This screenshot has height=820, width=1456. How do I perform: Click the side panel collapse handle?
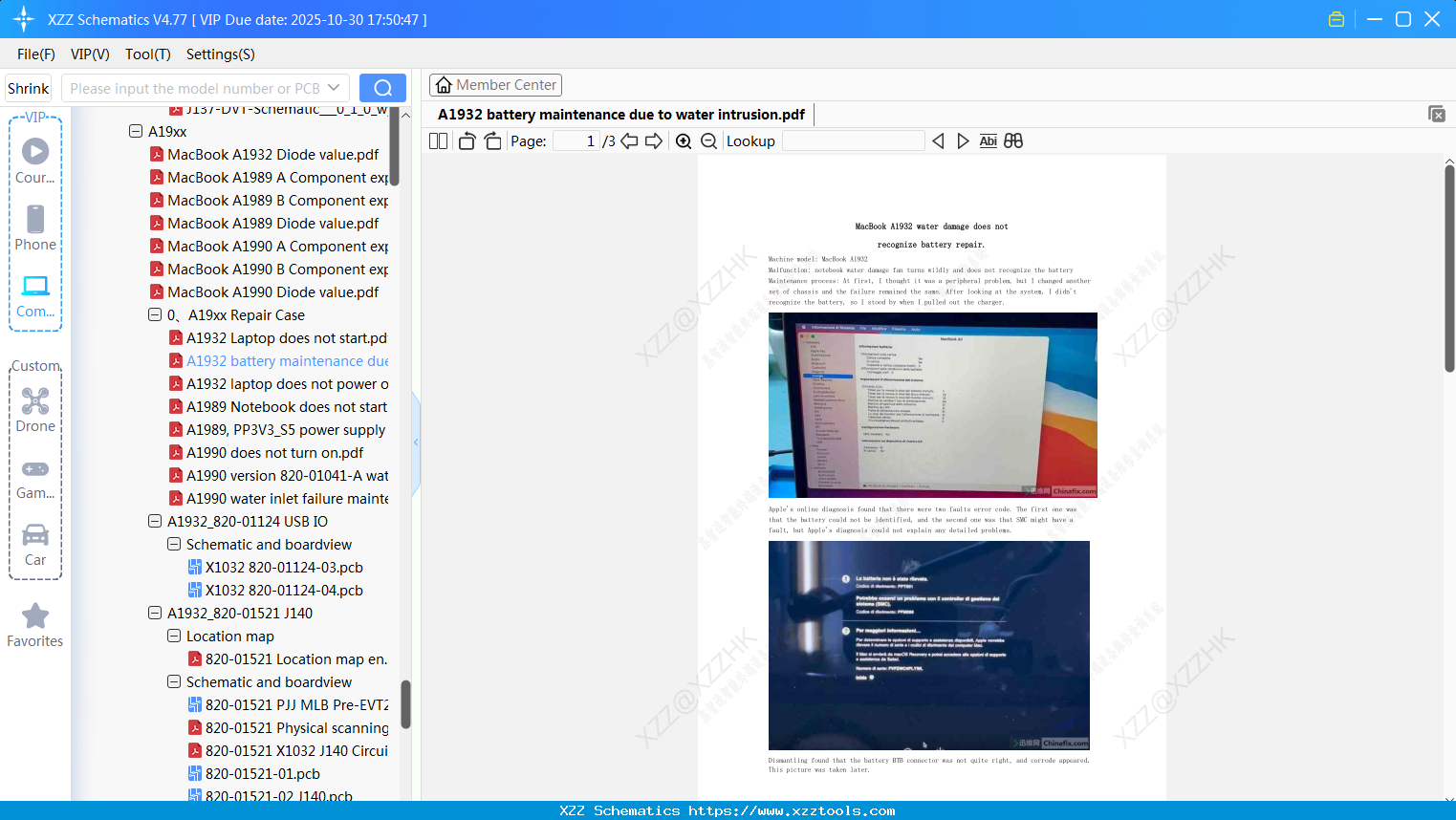tap(416, 442)
